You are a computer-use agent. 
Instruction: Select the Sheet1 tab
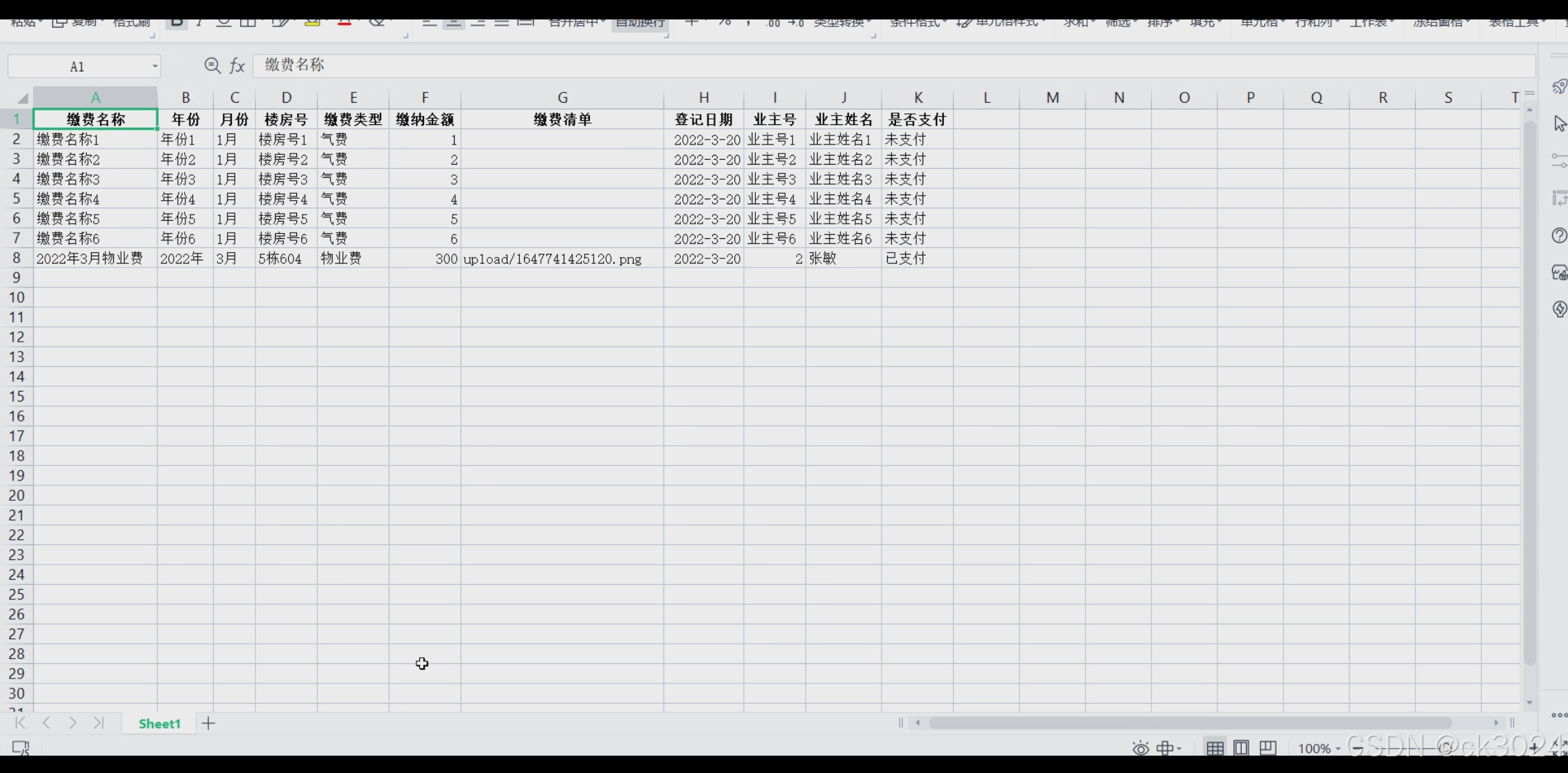(x=159, y=724)
